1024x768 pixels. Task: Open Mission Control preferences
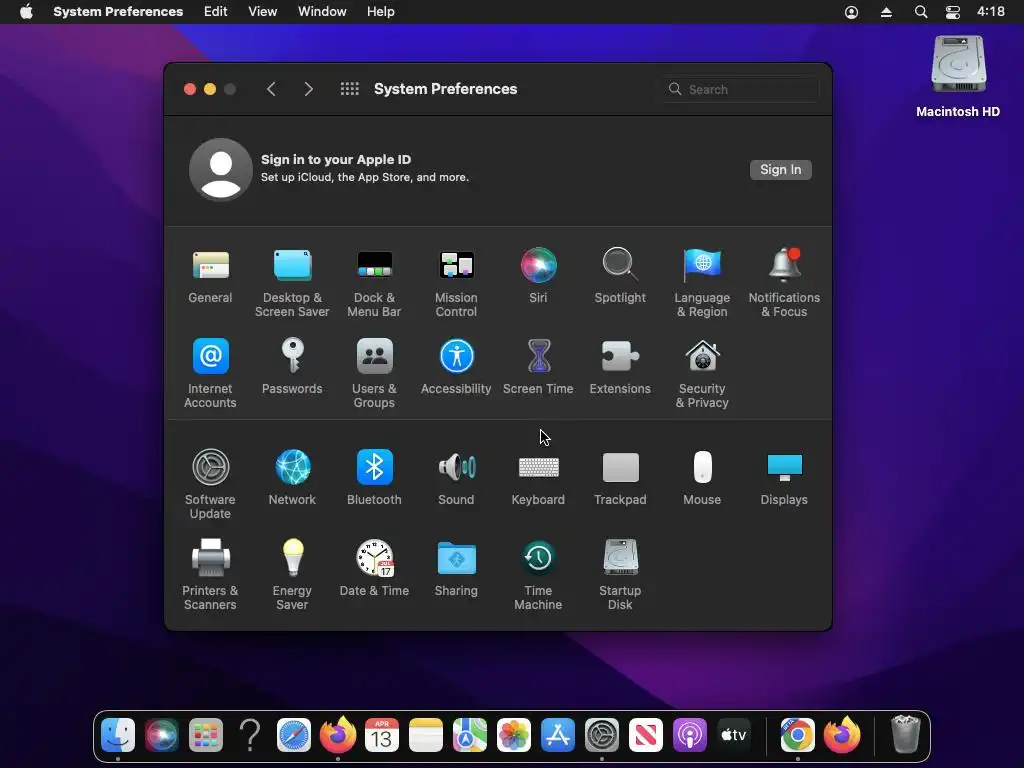tap(456, 266)
